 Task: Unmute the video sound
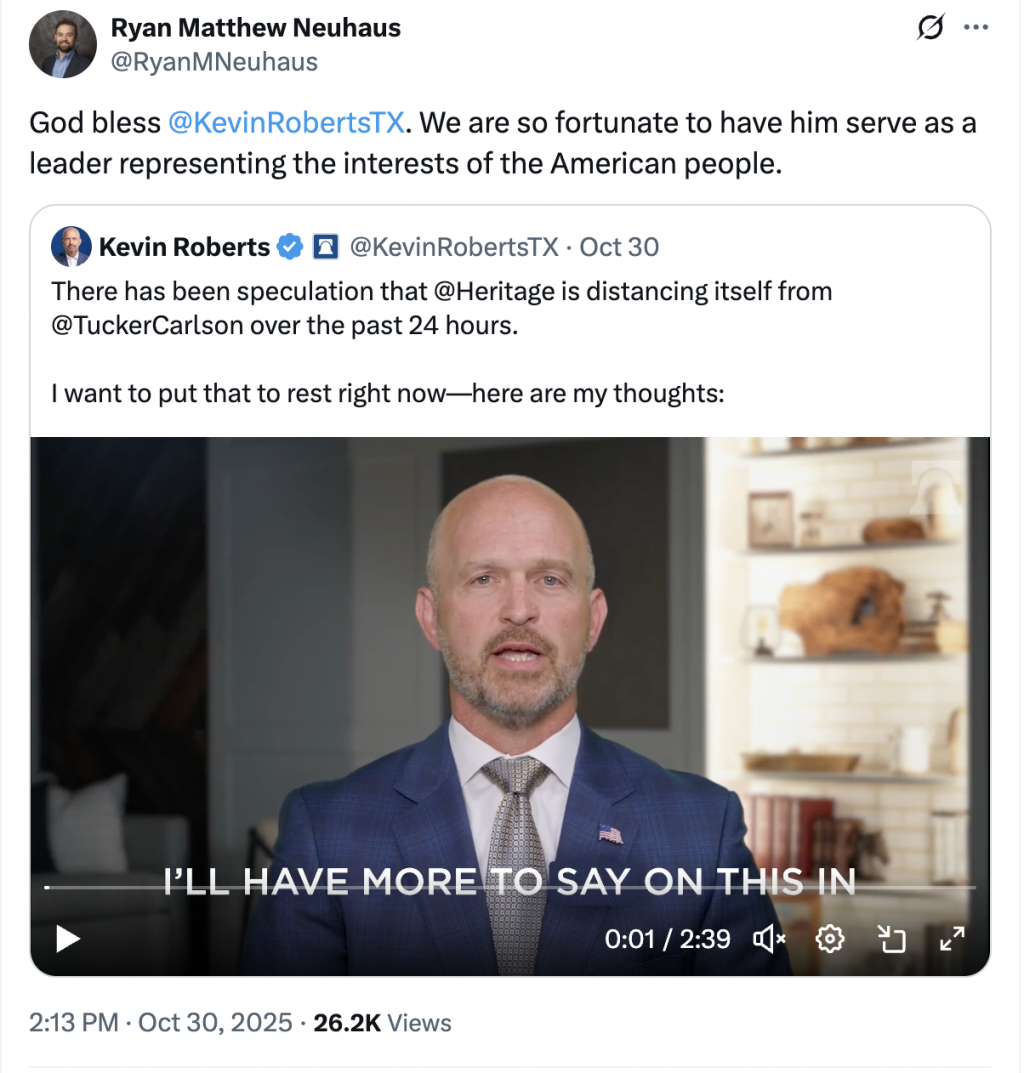tap(769, 938)
